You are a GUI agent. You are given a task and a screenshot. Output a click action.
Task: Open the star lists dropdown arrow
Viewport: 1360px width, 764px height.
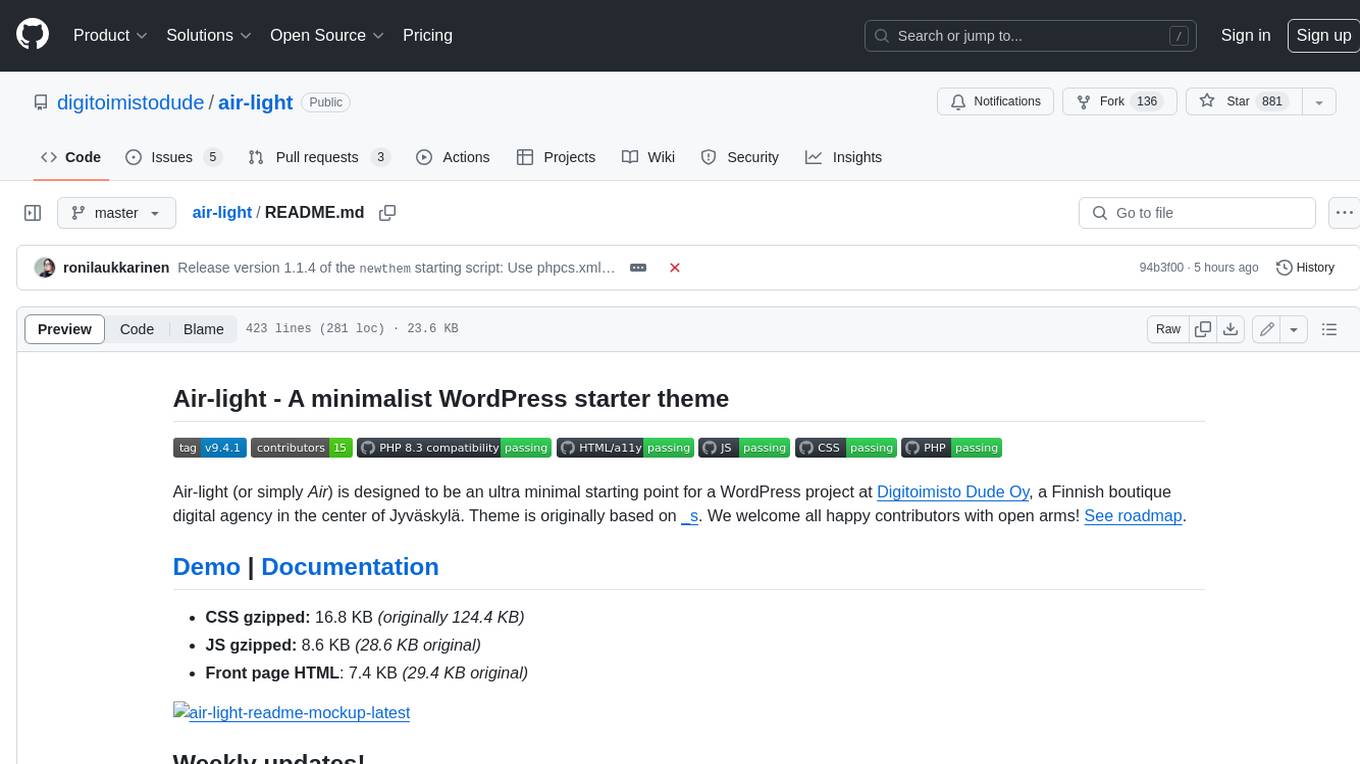click(1318, 102)
